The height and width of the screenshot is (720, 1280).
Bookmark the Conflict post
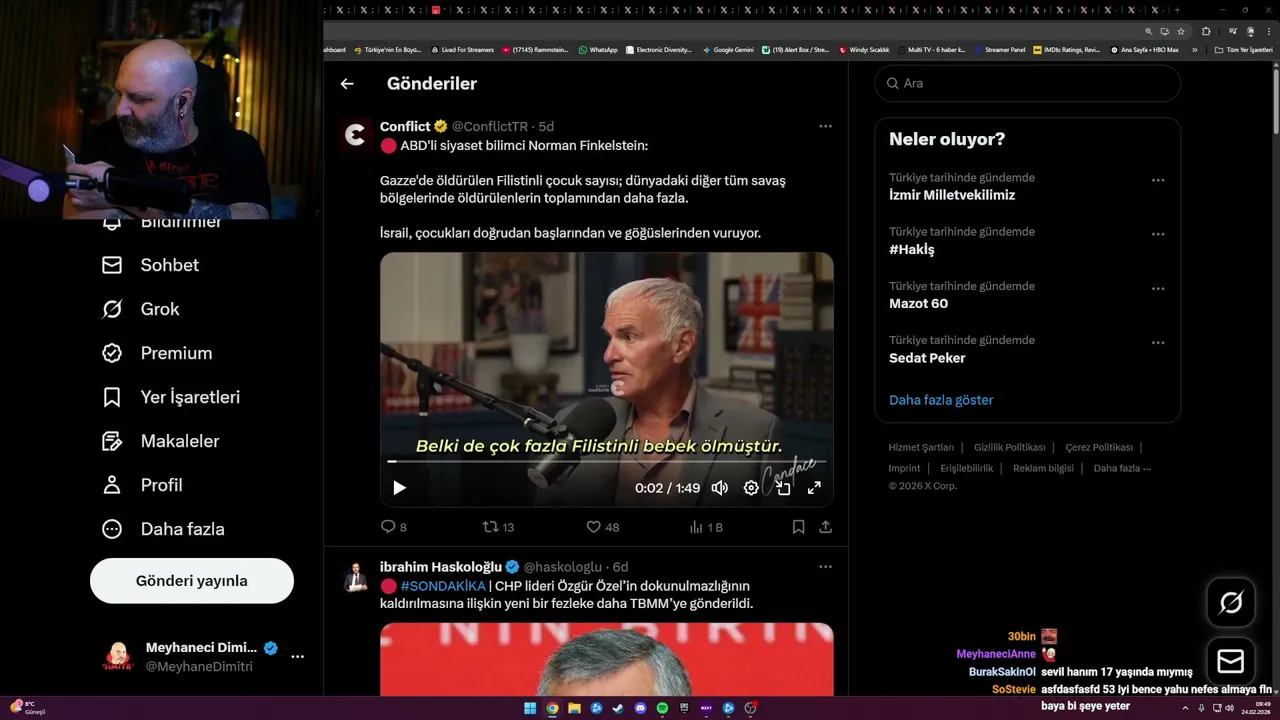point(798,527)
